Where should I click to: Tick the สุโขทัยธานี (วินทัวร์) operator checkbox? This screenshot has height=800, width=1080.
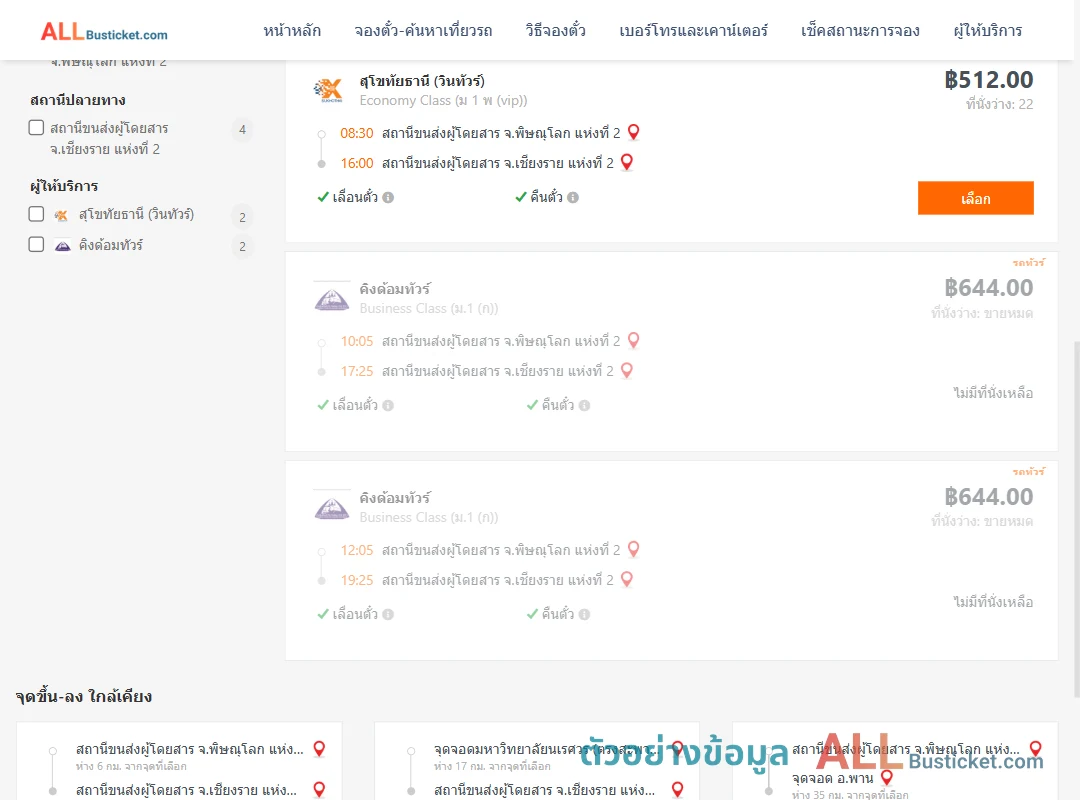point(37,214)
